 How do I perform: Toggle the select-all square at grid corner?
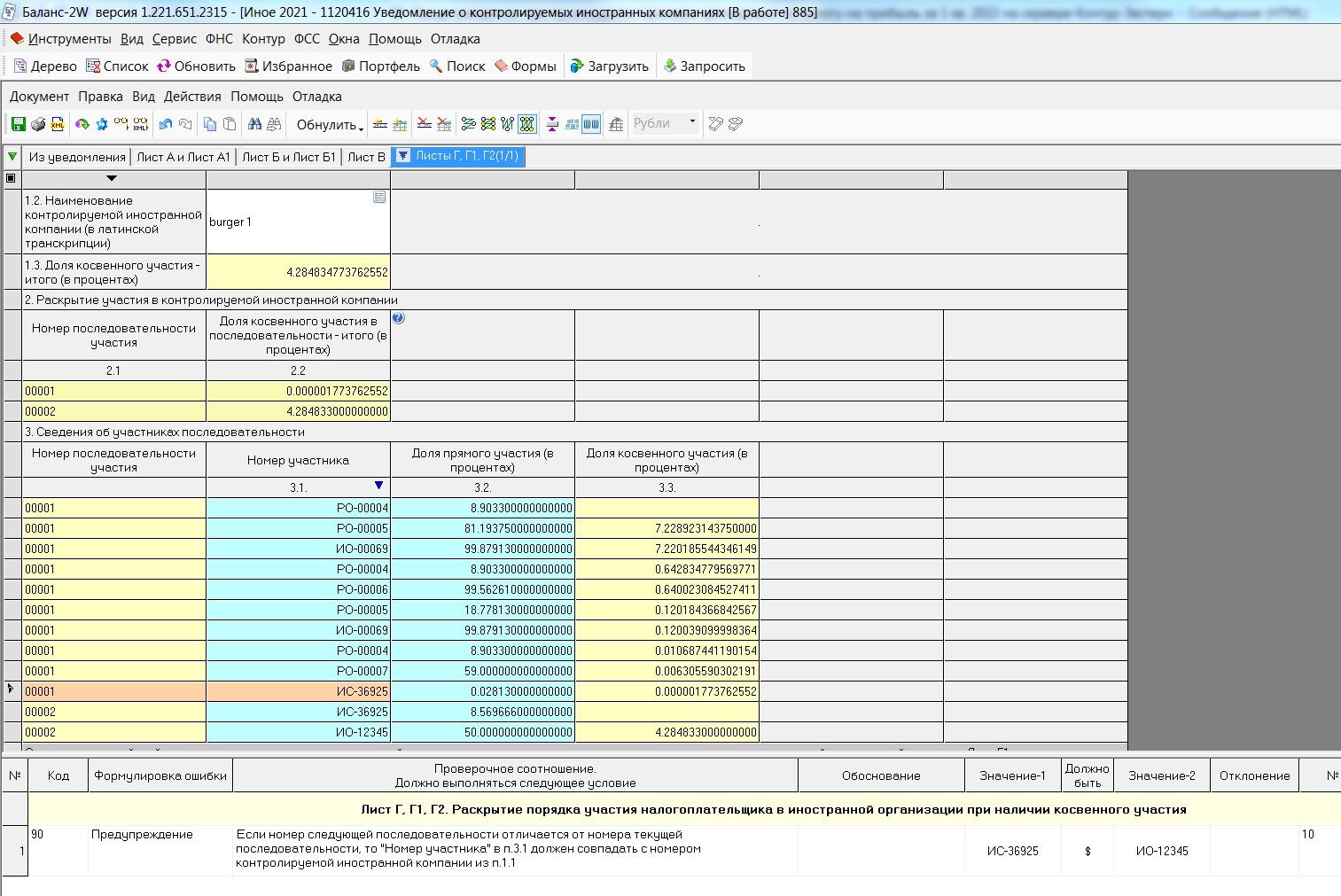[11, 179]
